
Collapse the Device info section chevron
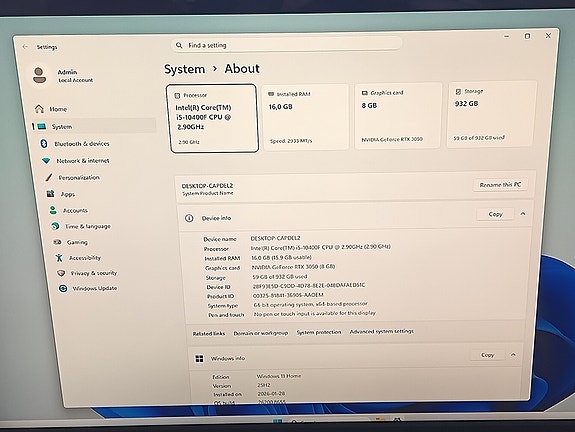pos(523,213)
